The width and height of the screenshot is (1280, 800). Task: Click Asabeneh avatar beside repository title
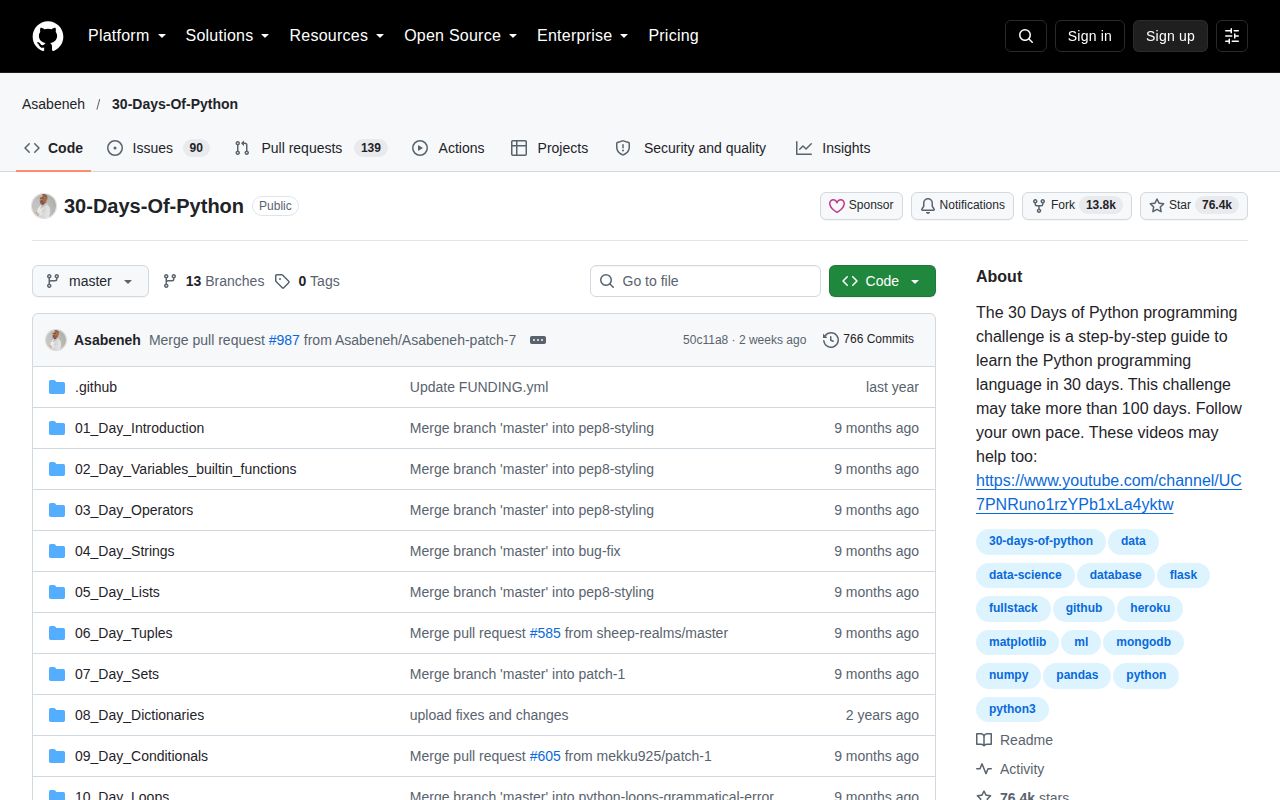[x=44, y=206]
